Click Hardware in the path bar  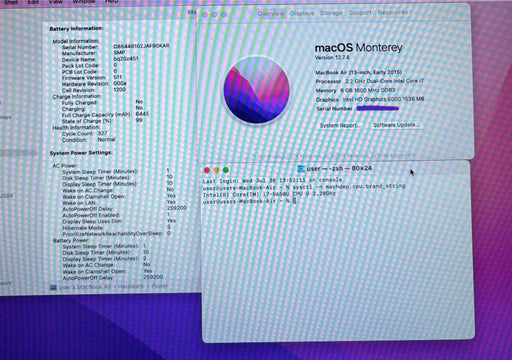pos(131,286)
